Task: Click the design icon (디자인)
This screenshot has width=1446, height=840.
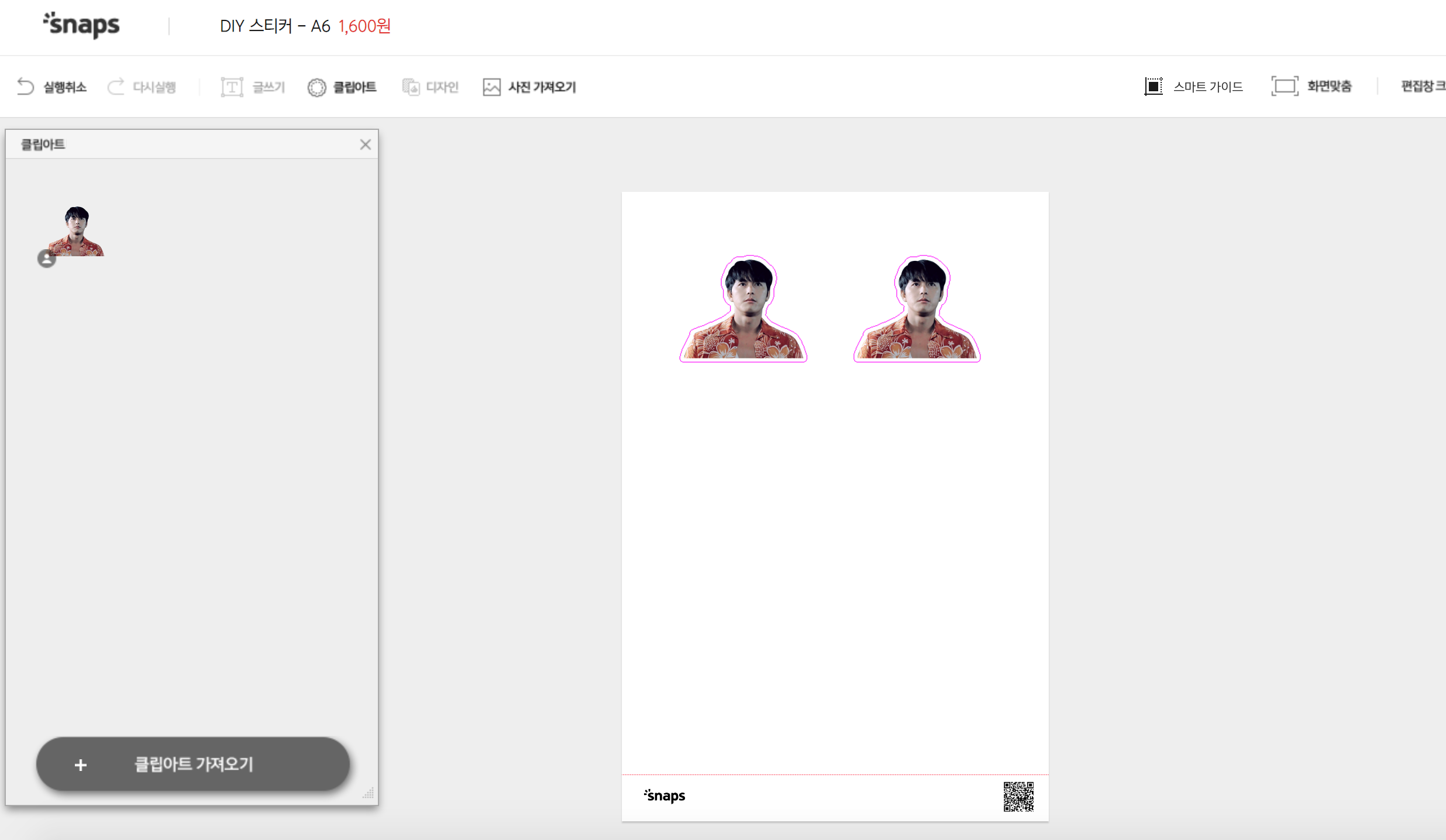Action: 411,87
